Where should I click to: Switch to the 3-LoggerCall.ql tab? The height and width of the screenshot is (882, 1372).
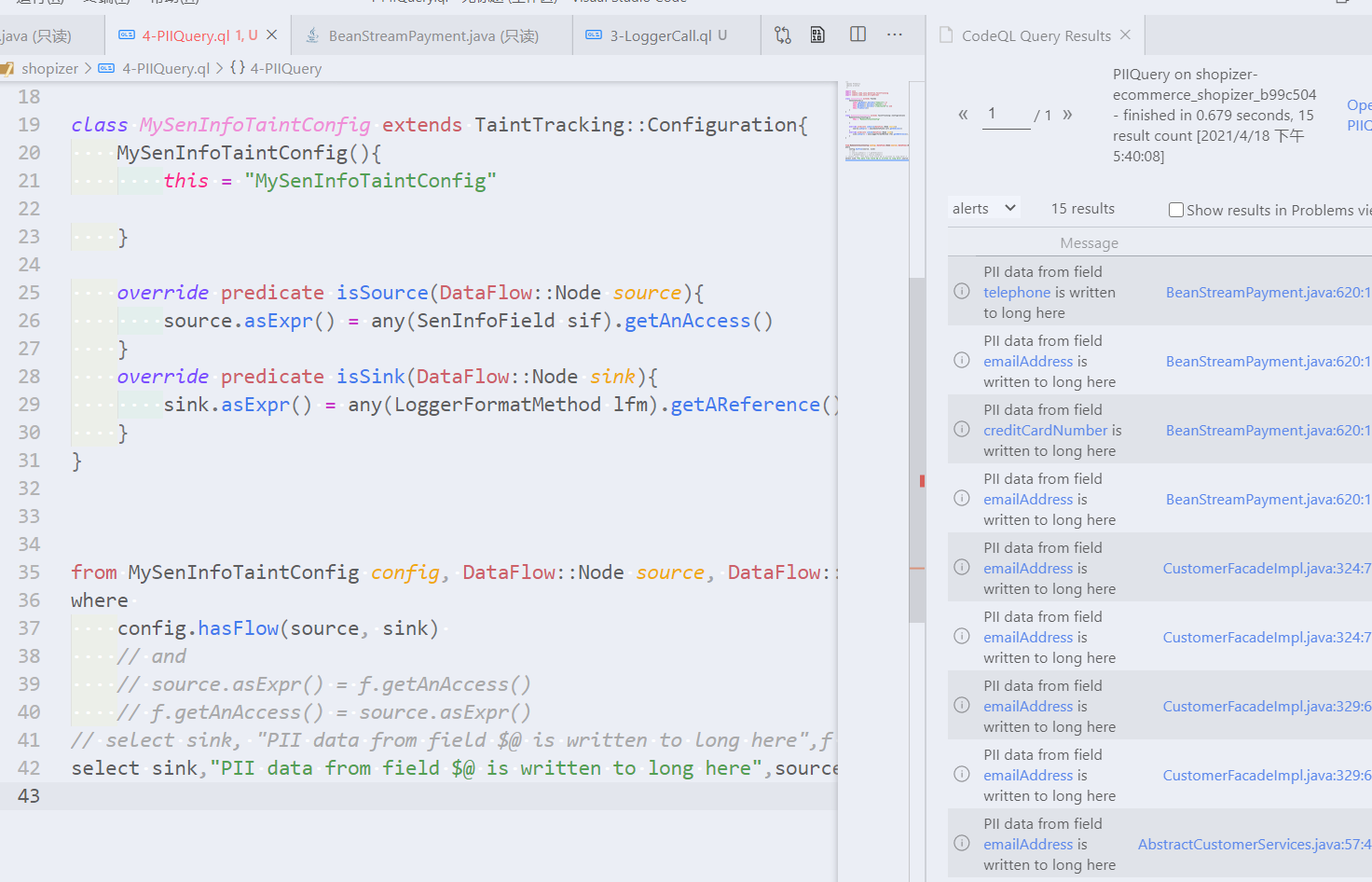click(x=668, y=35)
